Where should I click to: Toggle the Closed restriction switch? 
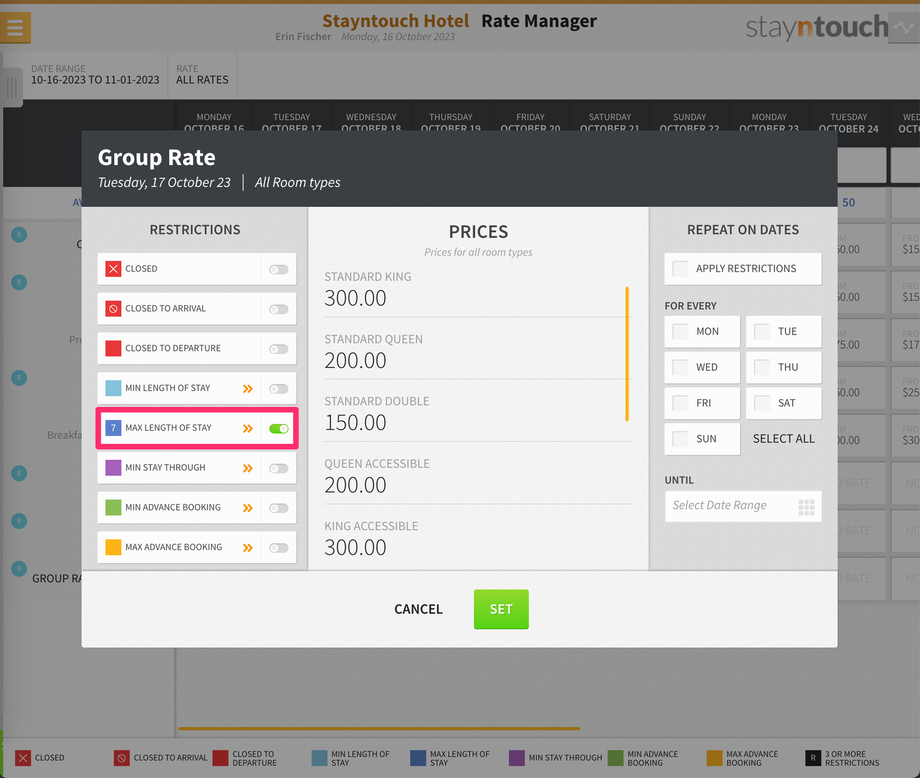pyautogui.click(x=279, y=269)
